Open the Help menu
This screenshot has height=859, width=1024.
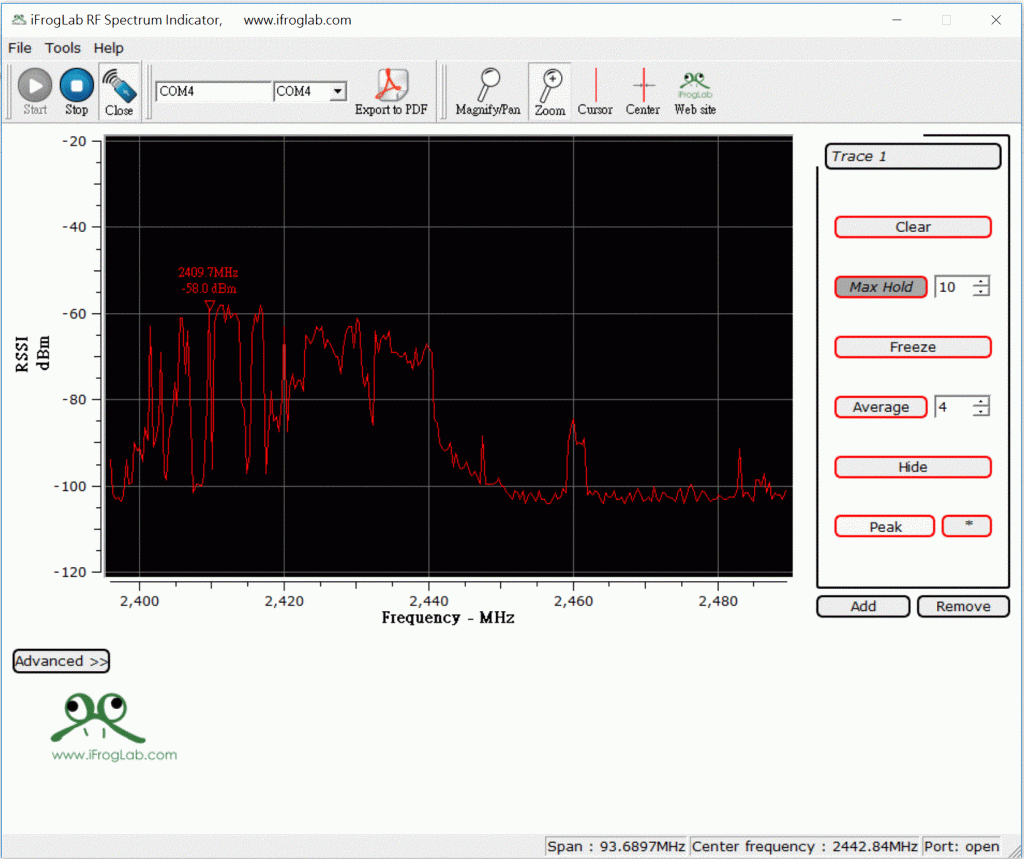coord(108,48)
